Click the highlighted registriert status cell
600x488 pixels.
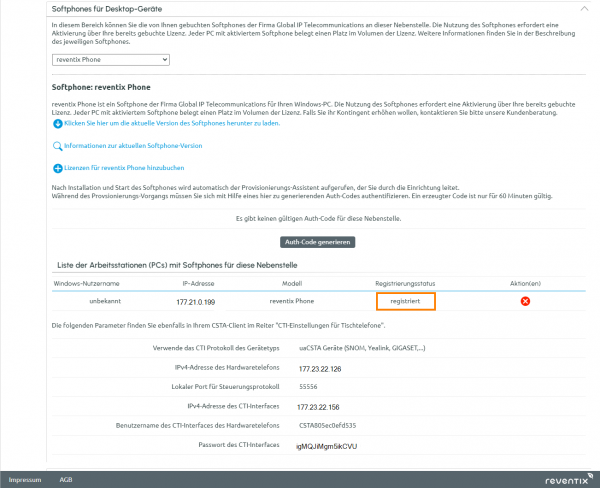405,301
